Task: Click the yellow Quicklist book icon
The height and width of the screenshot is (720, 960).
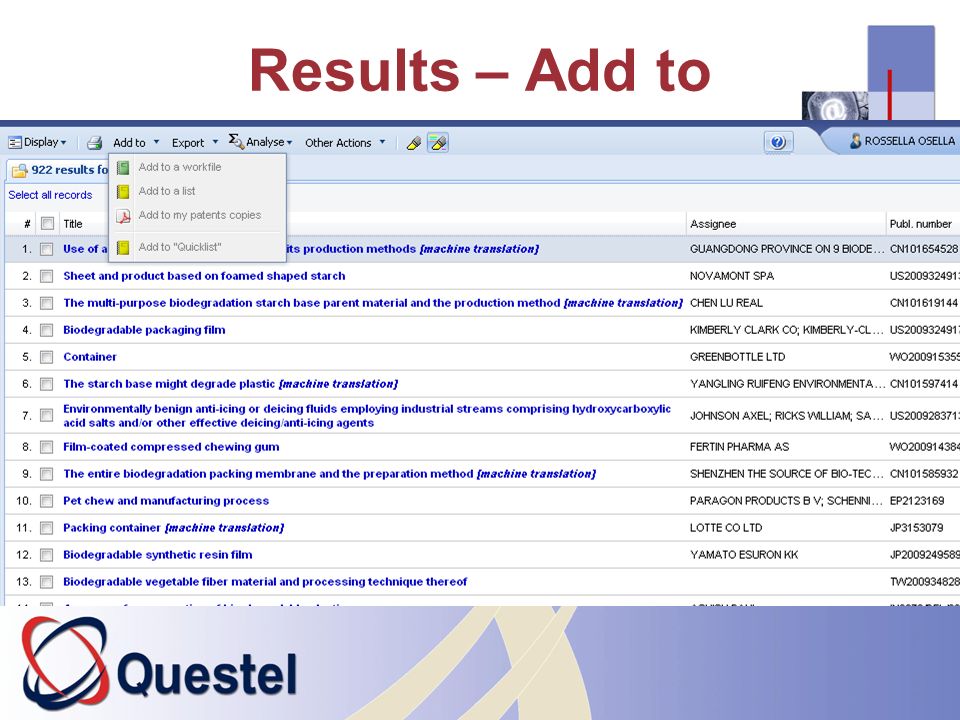Action: 123,247
